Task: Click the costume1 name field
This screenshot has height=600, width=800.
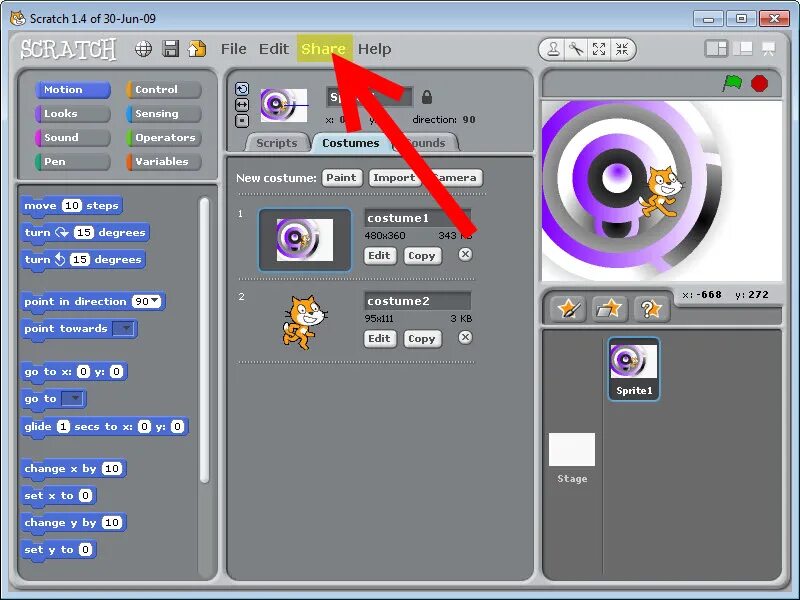Action: [417, 218]
